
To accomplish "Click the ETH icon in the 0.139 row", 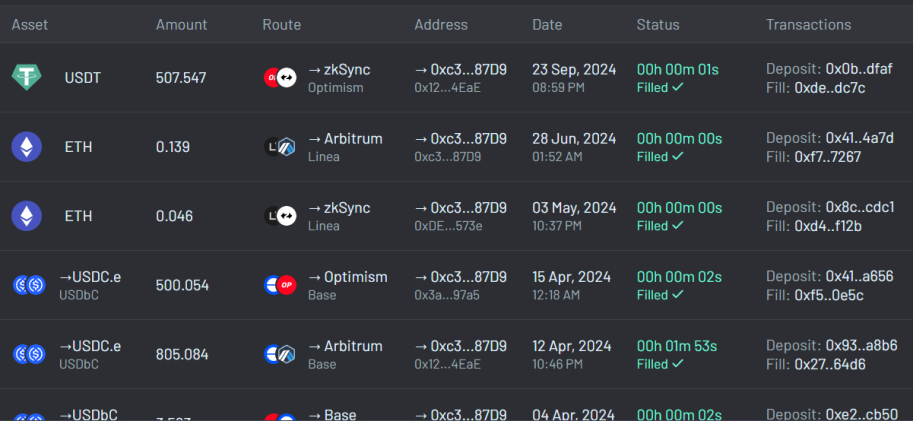I will pyautogui.click(x=27, y=147).
